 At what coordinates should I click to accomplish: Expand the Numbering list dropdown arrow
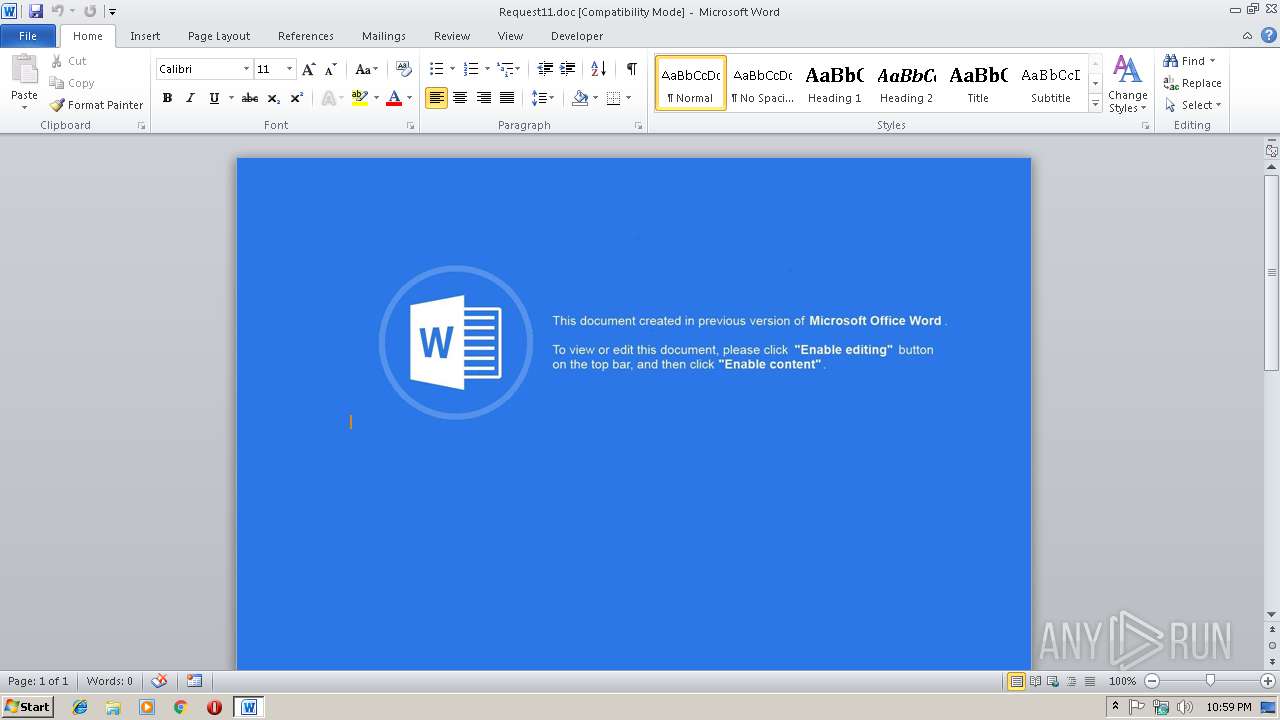click(487, 69)
